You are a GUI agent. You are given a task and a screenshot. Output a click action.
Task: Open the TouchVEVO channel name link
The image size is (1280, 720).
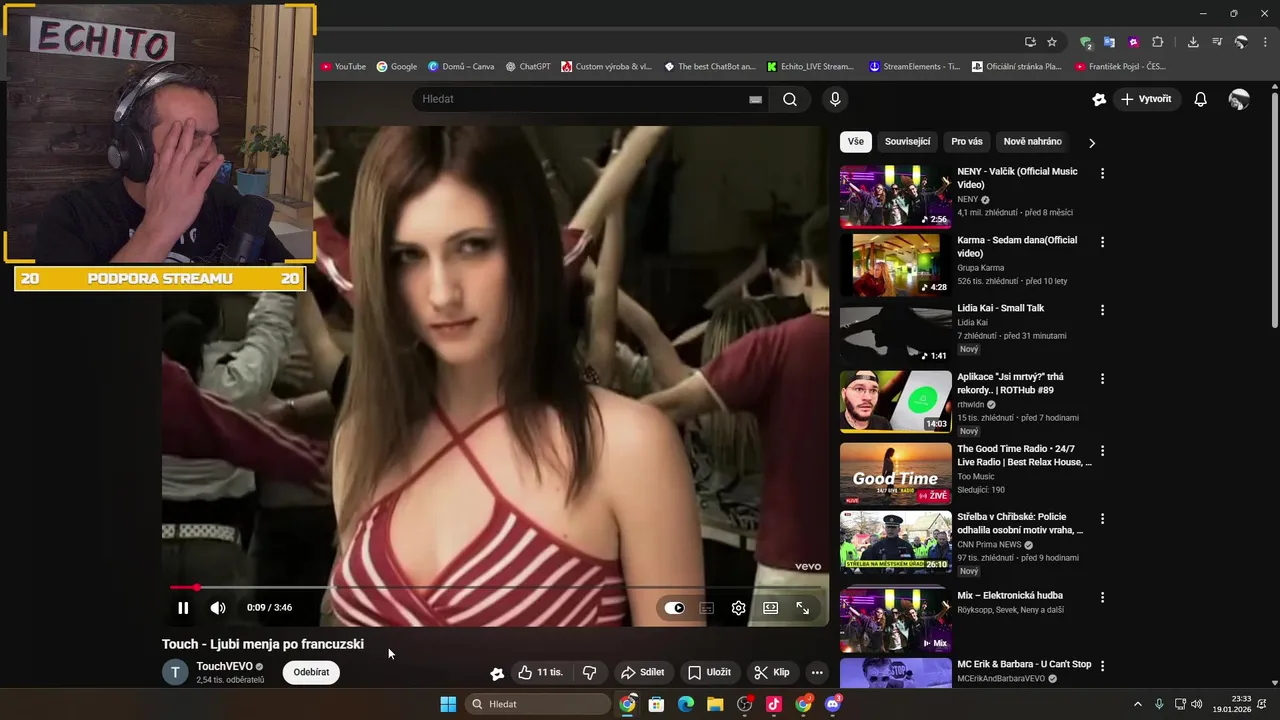(x=224, y=666)
